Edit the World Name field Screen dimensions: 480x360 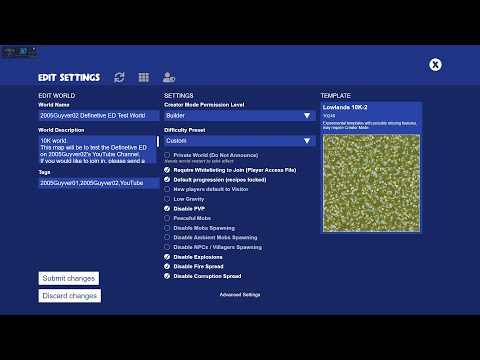(99, 115)
